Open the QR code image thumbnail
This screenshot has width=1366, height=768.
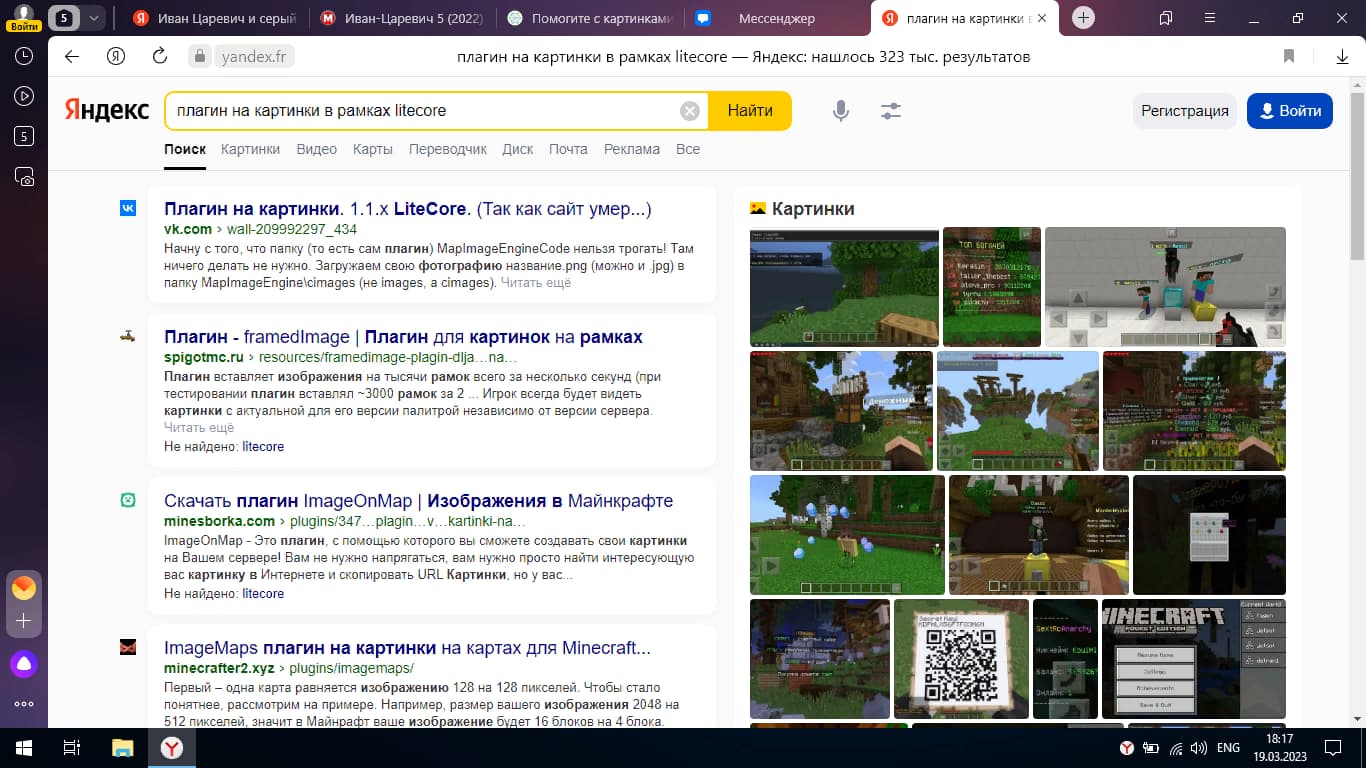[961, 659]
